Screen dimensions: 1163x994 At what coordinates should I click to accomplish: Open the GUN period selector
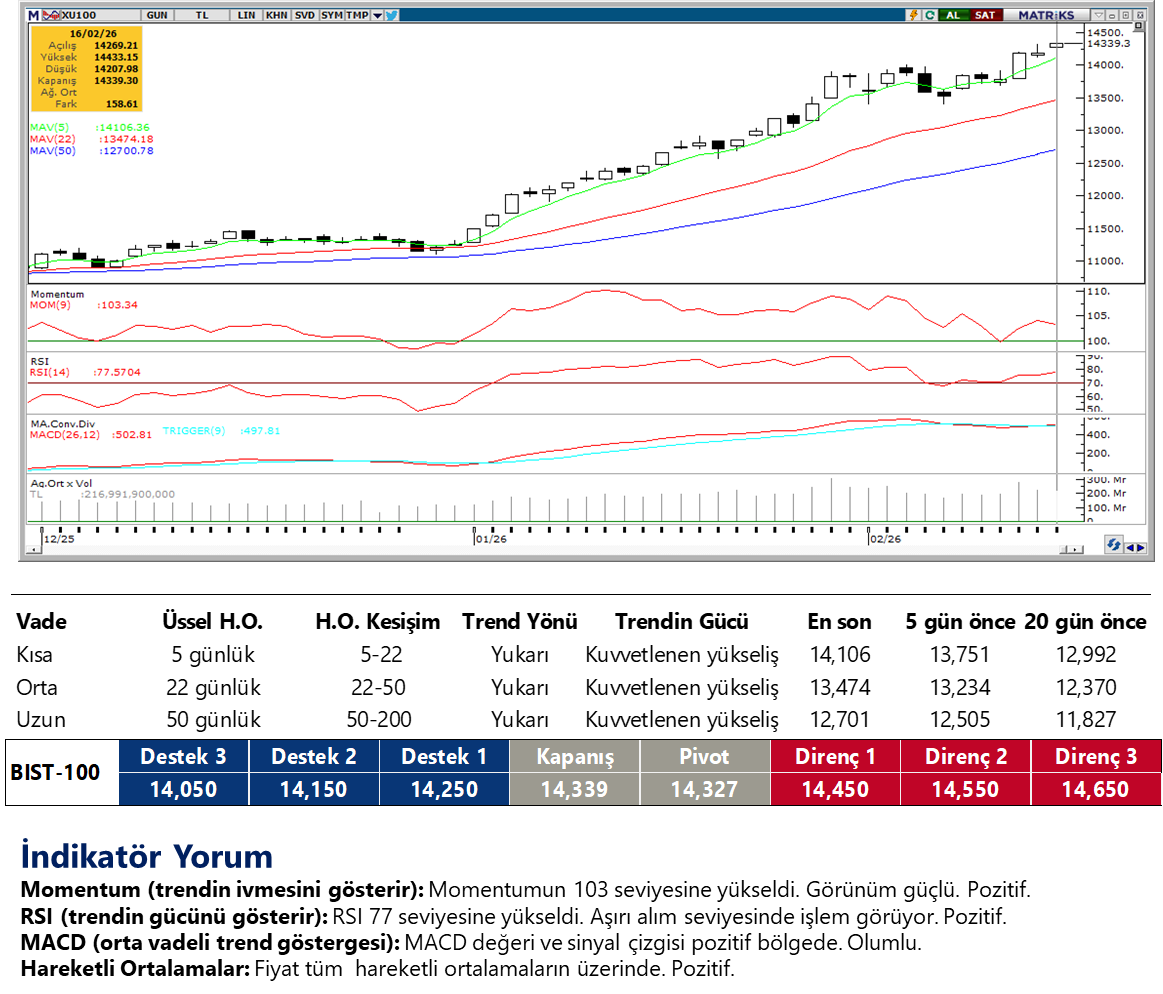coord(157,15)
